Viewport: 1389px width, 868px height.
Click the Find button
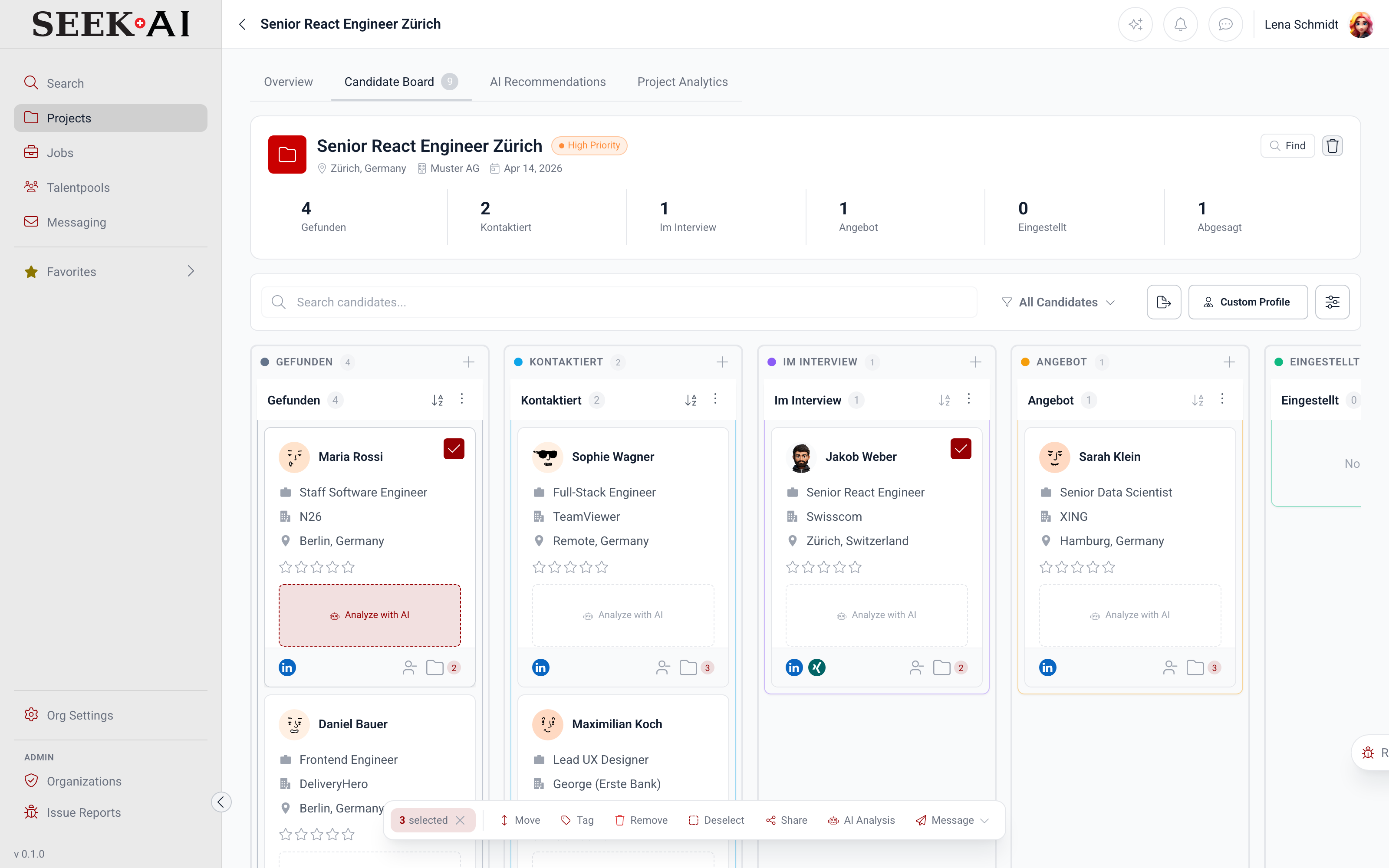1287,146
